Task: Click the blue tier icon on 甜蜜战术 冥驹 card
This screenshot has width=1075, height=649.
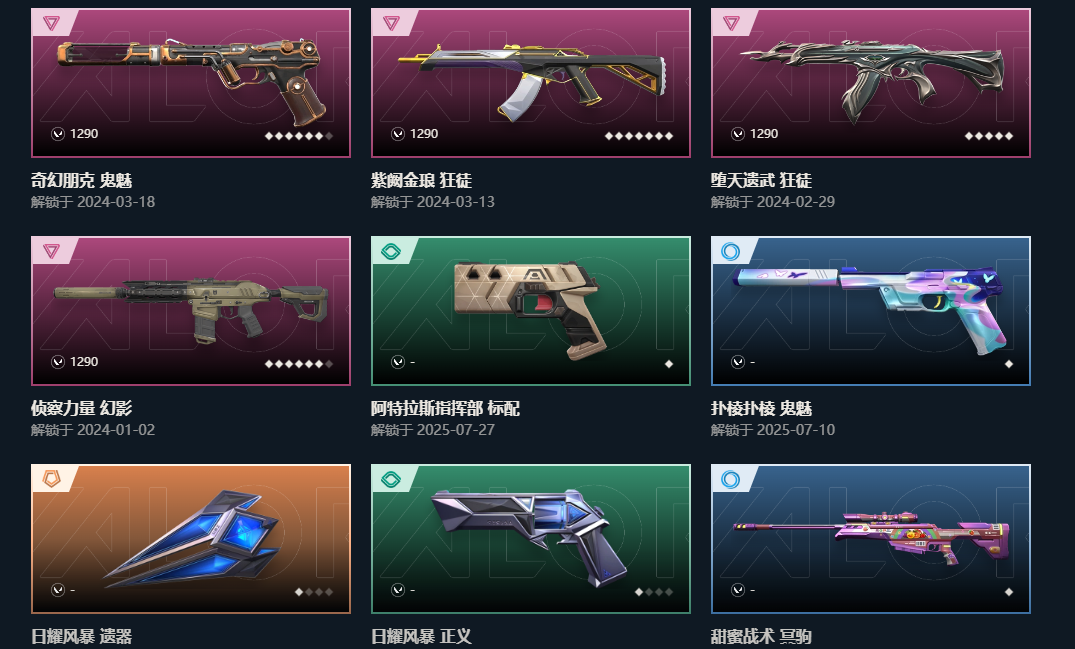Action: (731, 479)
